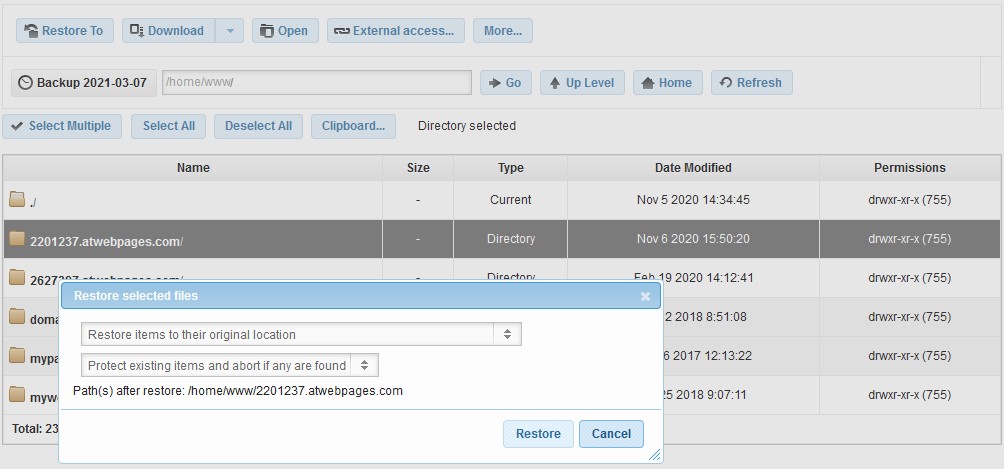This screenshot has width=1004, height=469.
Task: Click the Open toolbar button
Action: coord(285,31)
